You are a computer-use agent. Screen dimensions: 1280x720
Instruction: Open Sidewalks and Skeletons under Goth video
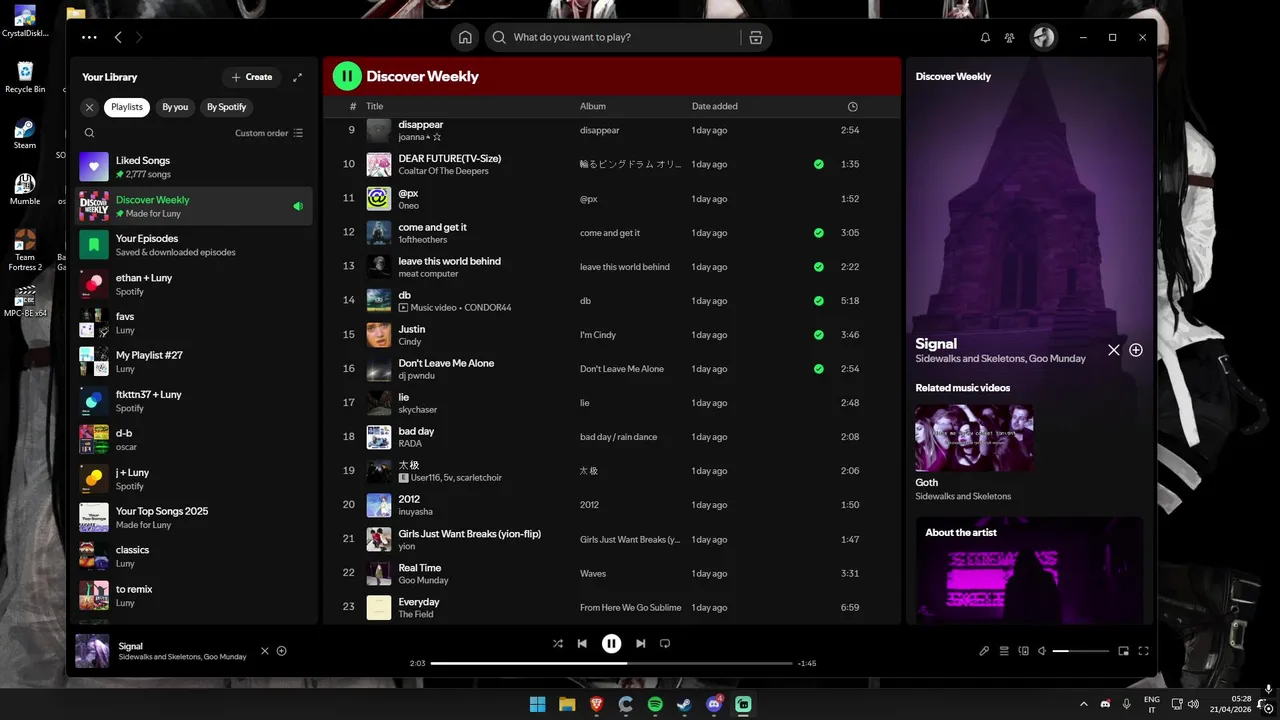(x=963, y=496)
